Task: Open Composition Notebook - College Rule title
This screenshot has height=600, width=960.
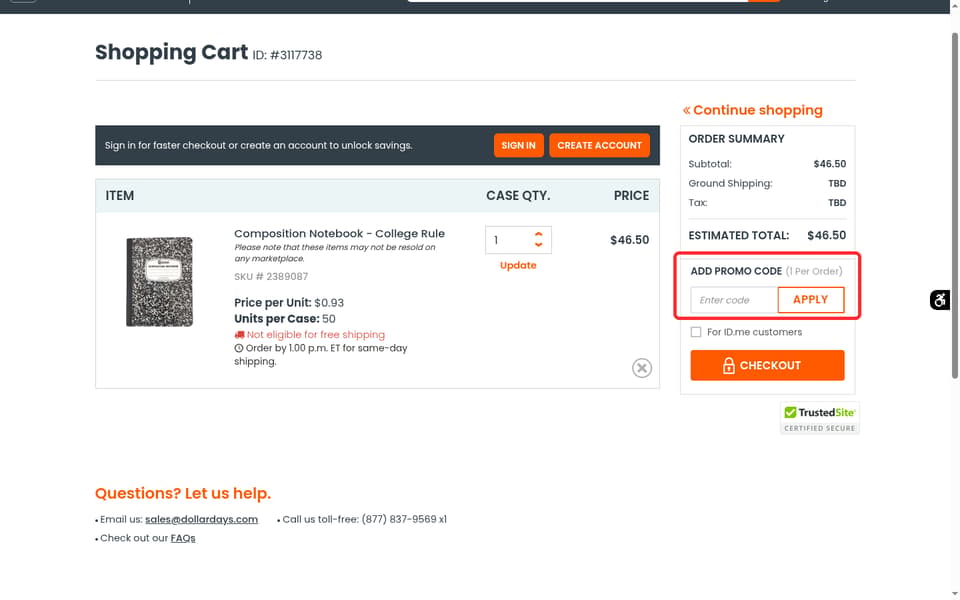Action: click(x=339, y=233)
